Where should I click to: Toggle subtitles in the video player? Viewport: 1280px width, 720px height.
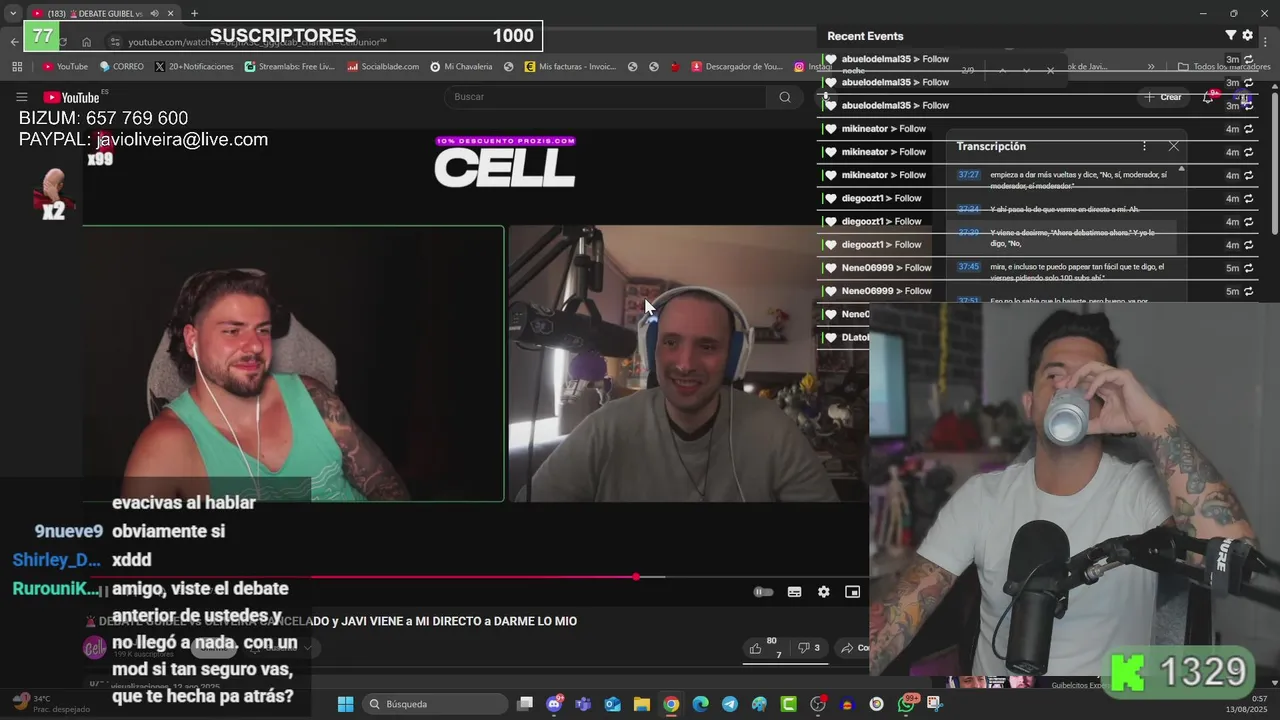(x=794, y=592)
